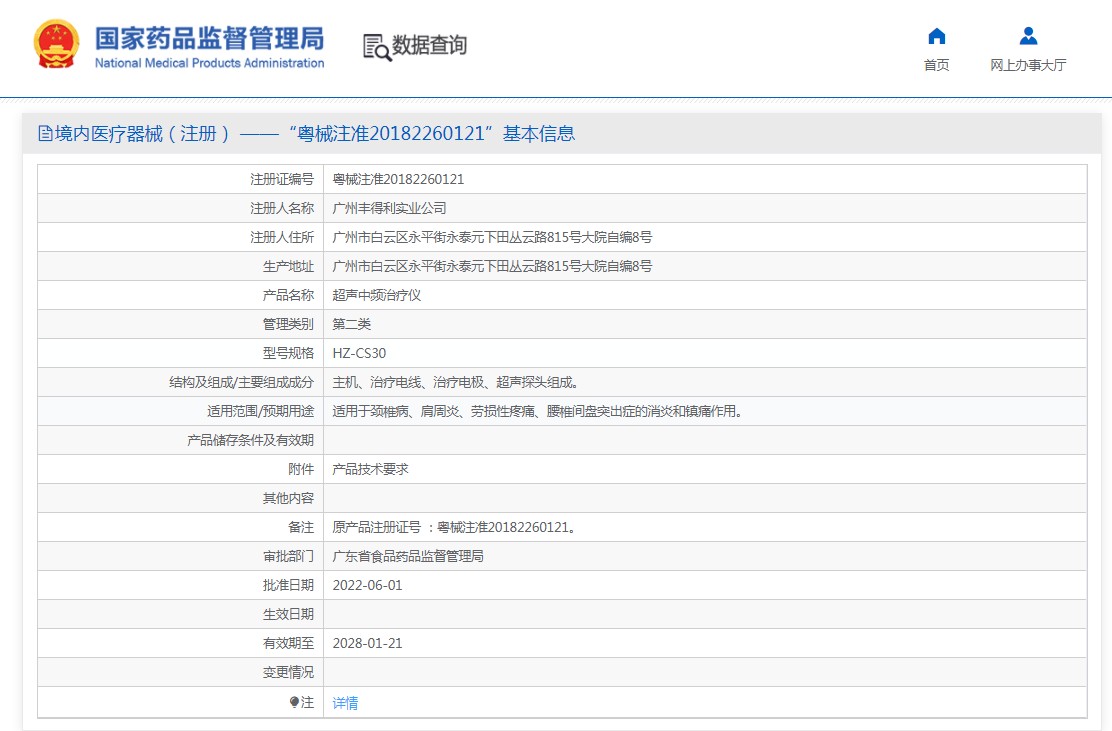Open the 网上办事大厅 text label
Screen dimensions: 1112x731
coord(1028,66)
